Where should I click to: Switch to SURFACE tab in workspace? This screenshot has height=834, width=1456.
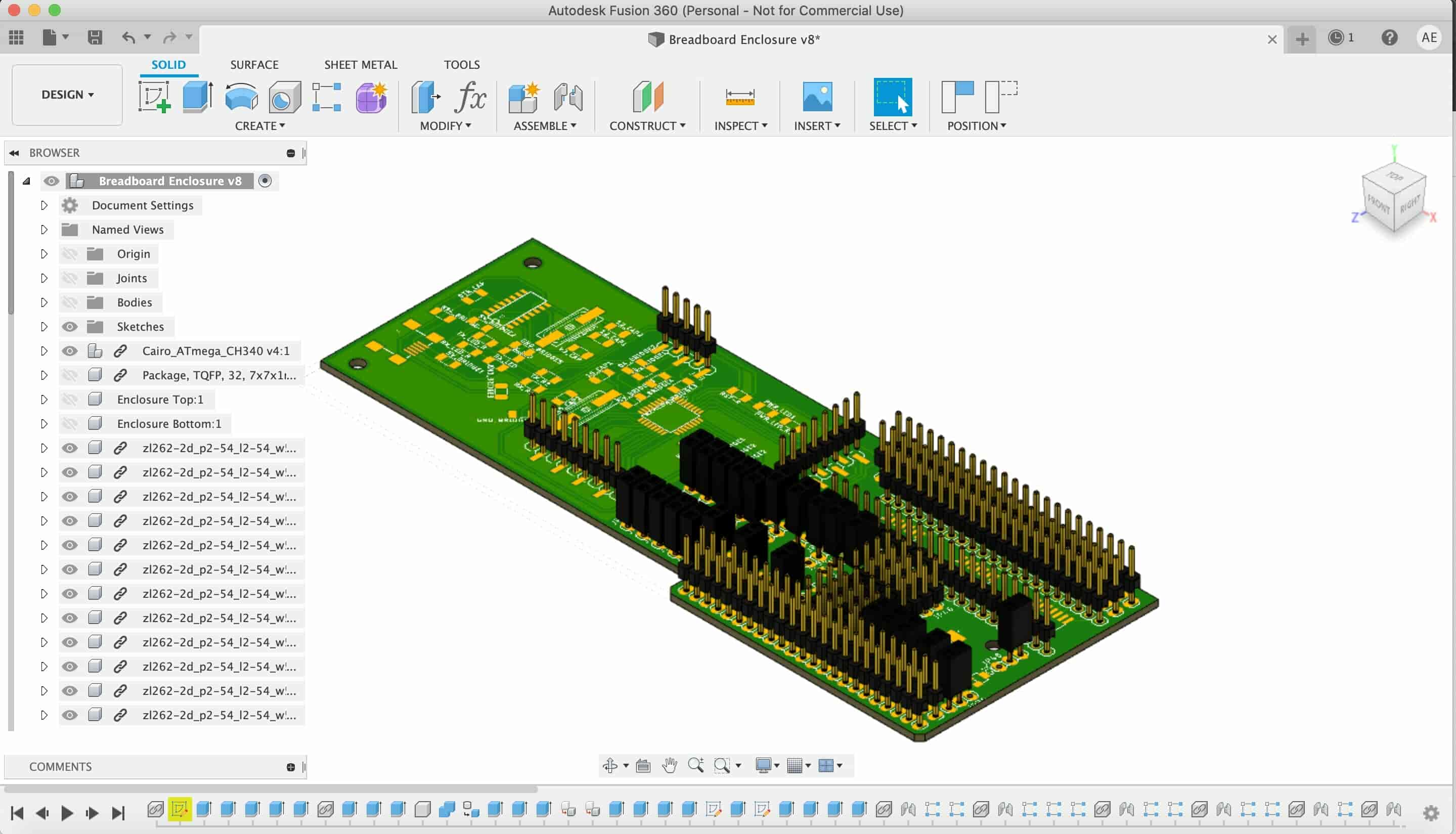pos(254,64)
